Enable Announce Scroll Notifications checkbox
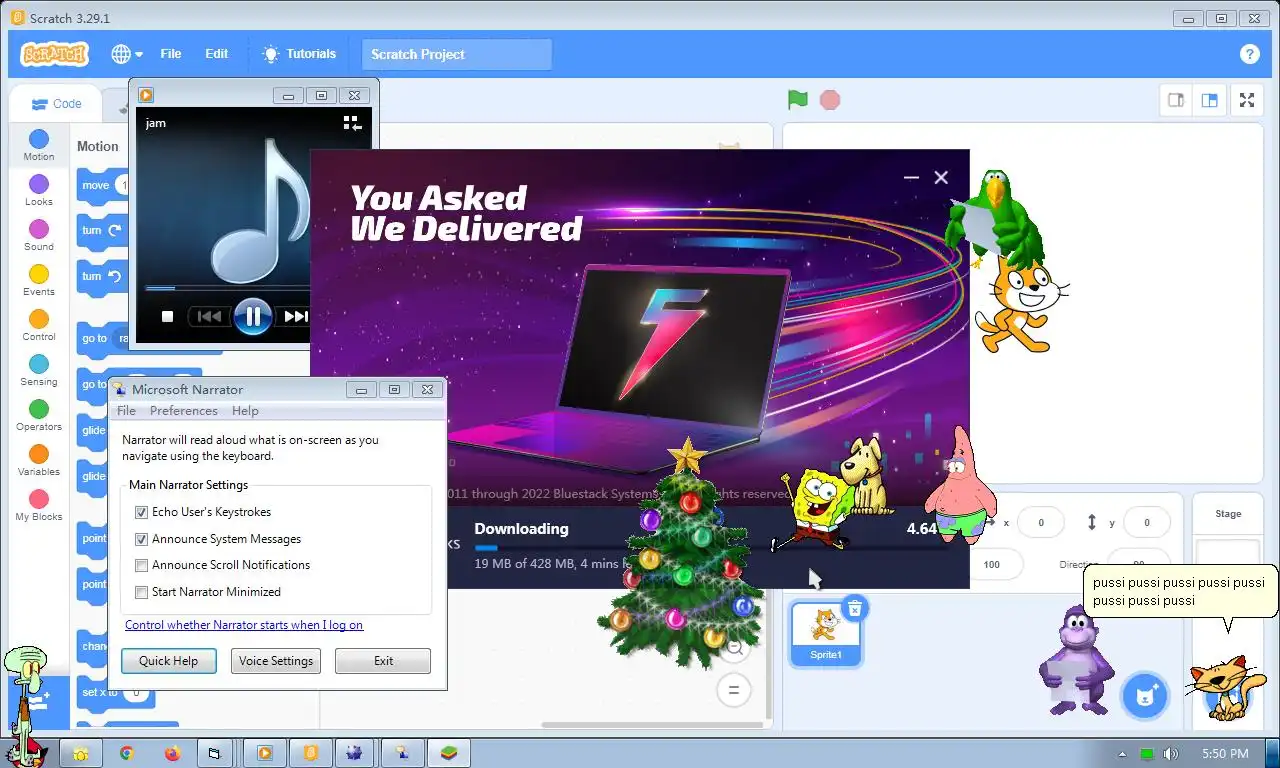The image size is (1280, 768). 141,565
